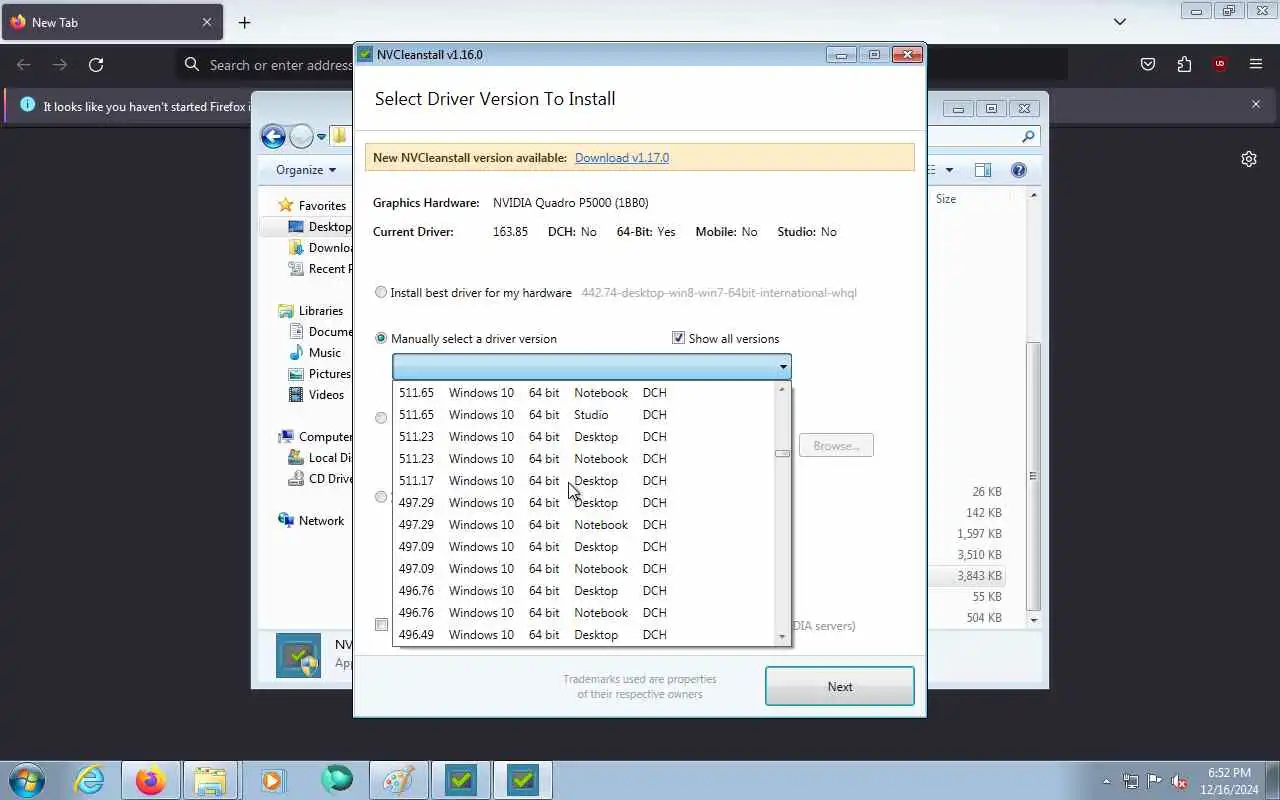Screen dimensions: 1280x800
Task: Click the uBlock Origin toolbar icon
Action: click(1219, 65)
